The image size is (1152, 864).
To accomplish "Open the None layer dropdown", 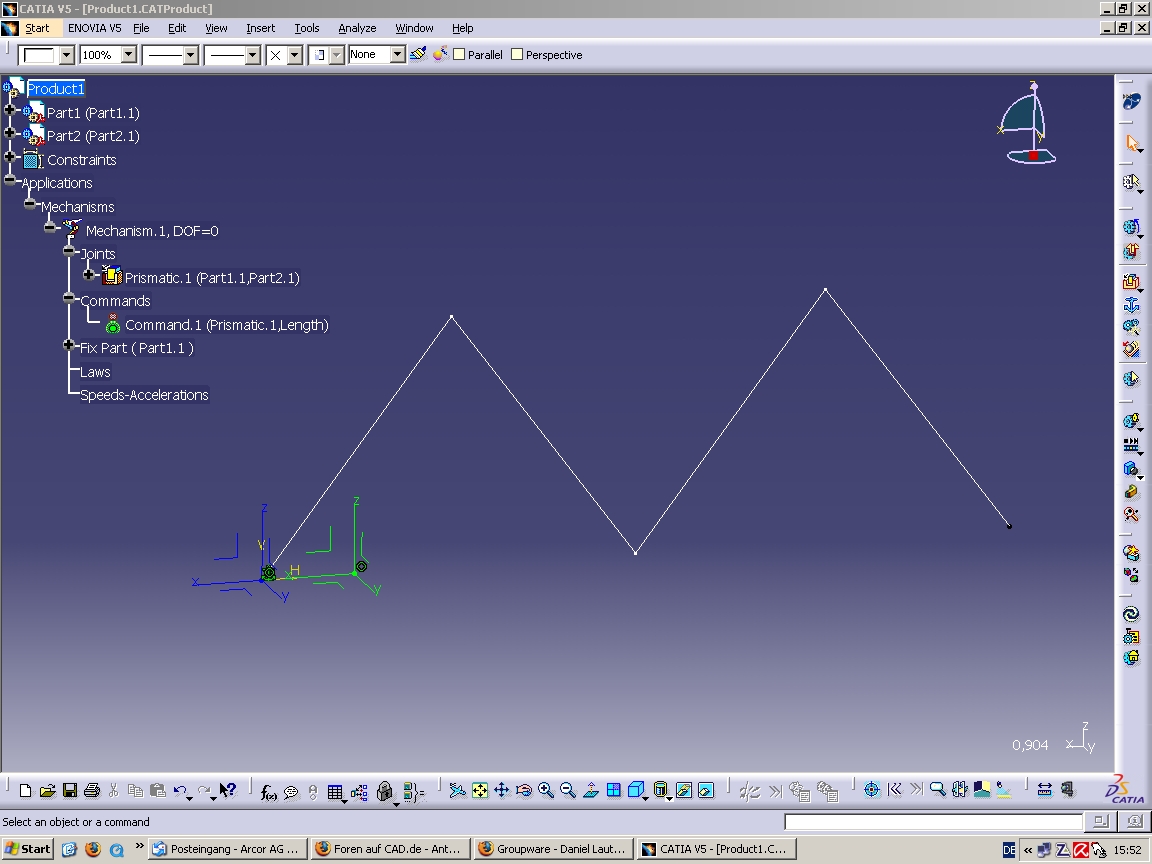I will [x=397, y=54].
